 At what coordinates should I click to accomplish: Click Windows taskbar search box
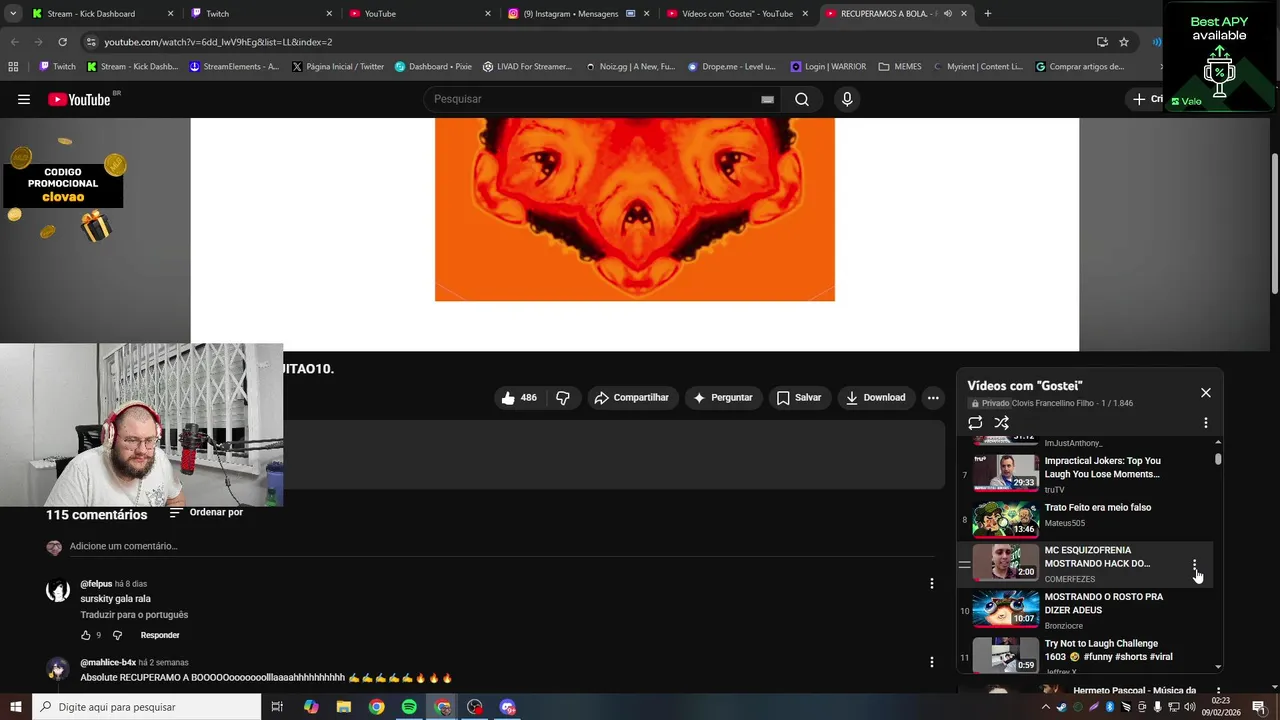point(147,707)
